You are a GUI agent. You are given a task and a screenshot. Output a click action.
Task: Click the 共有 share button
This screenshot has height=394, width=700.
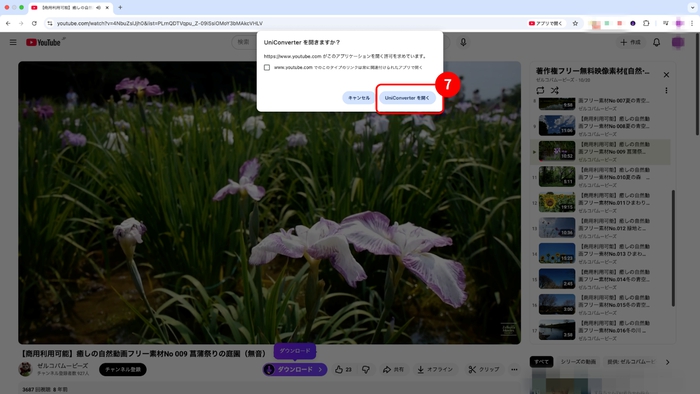(x=393, y=369)
